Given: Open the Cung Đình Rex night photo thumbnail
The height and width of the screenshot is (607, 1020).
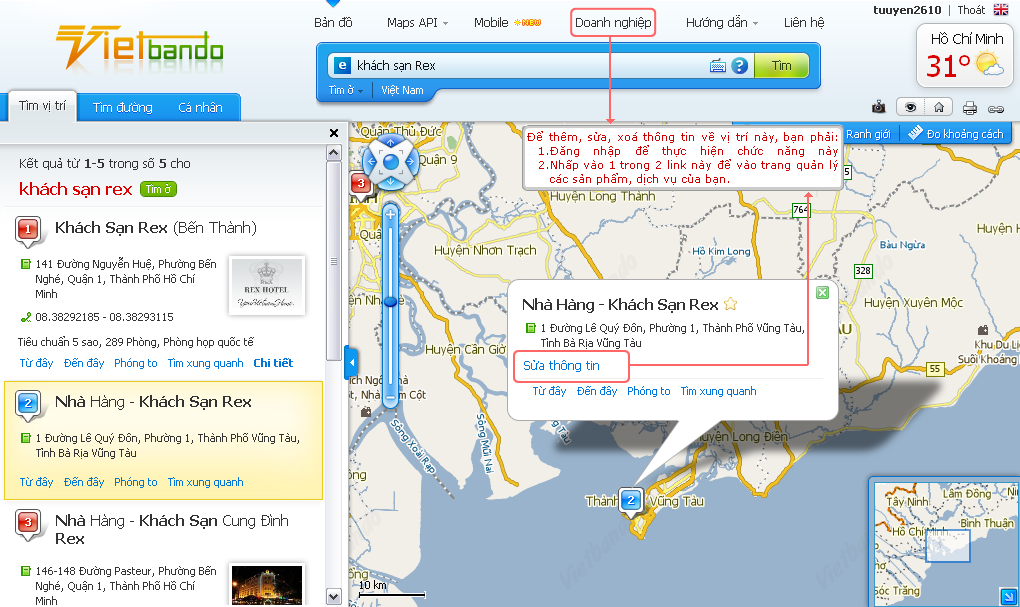Looking at the screenshot, I should tap(267, 584).
